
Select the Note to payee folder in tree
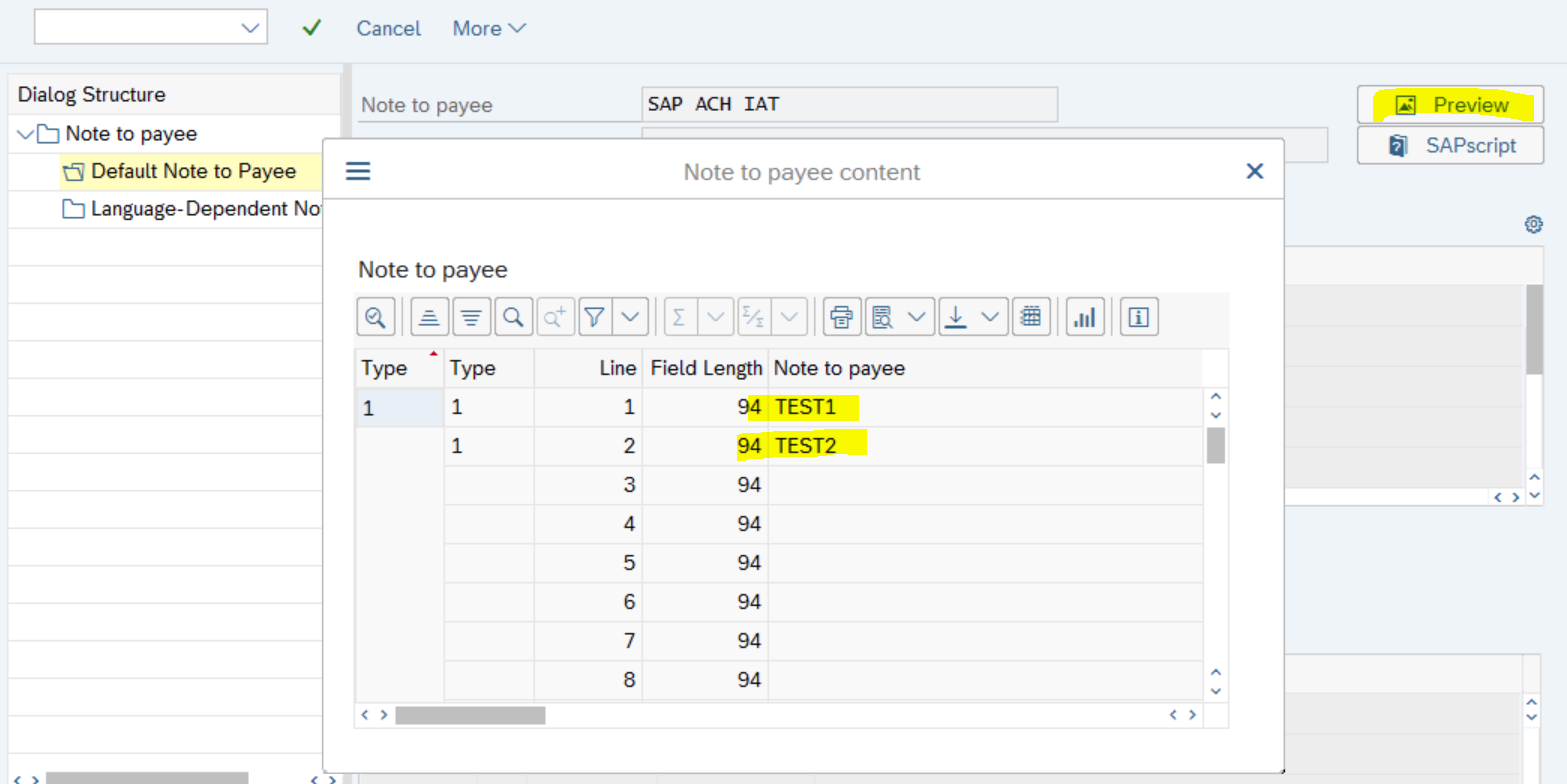pyautogui.click(x=118, y=134)
